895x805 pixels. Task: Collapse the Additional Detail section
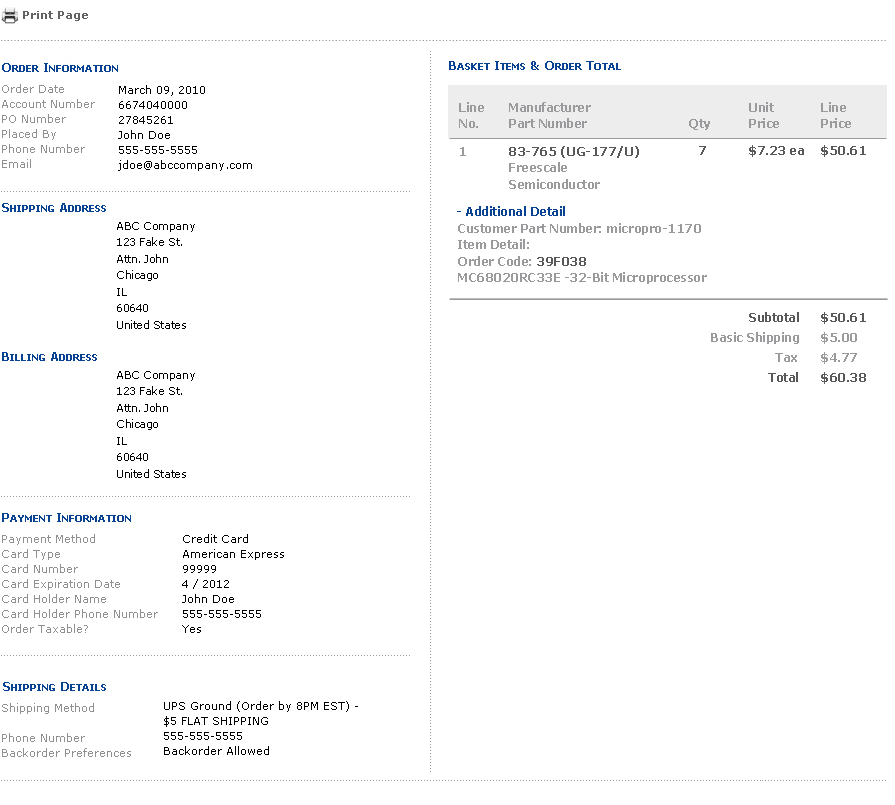511,211
